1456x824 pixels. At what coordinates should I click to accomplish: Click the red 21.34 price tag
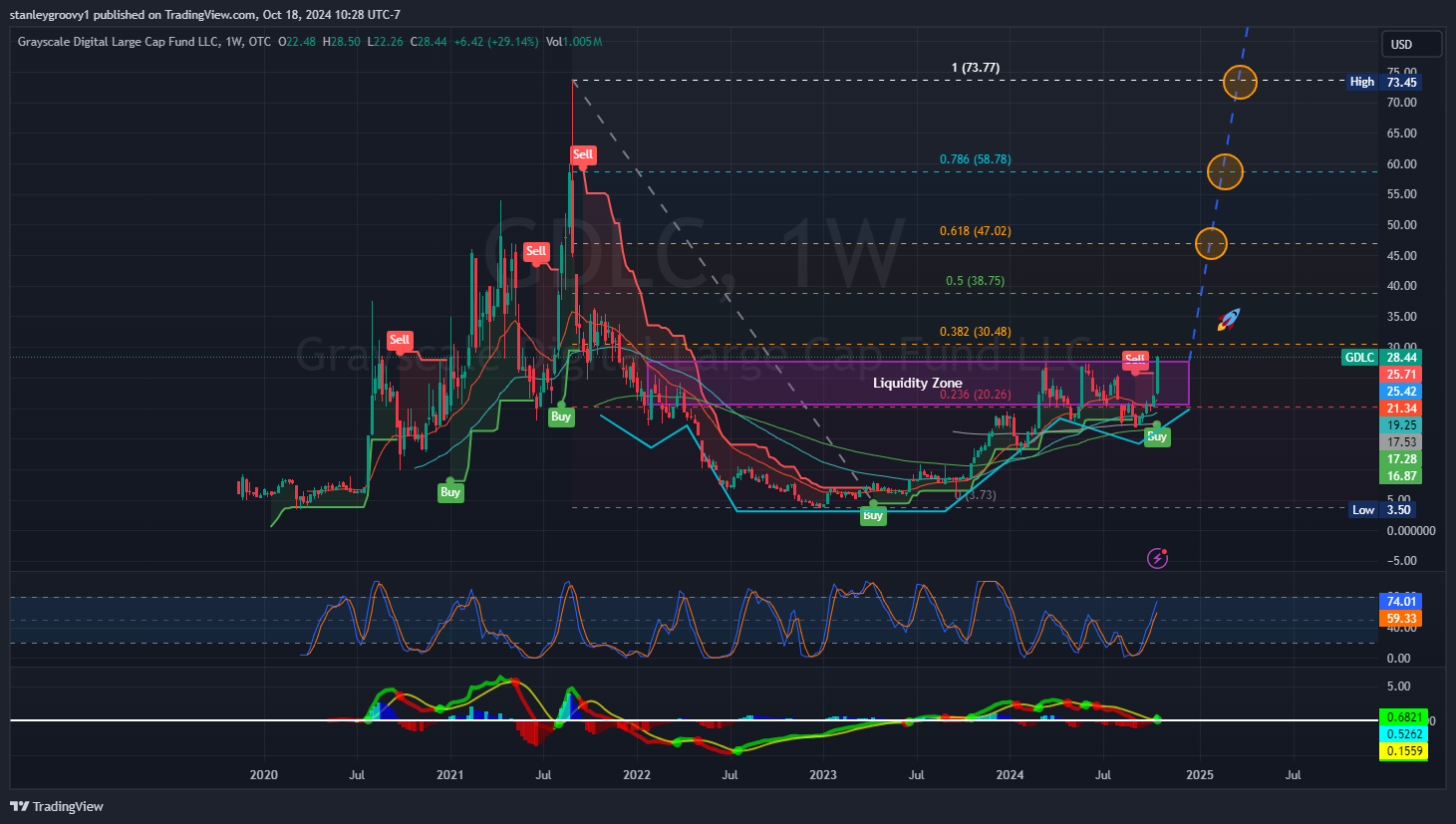pos(1401,409)
